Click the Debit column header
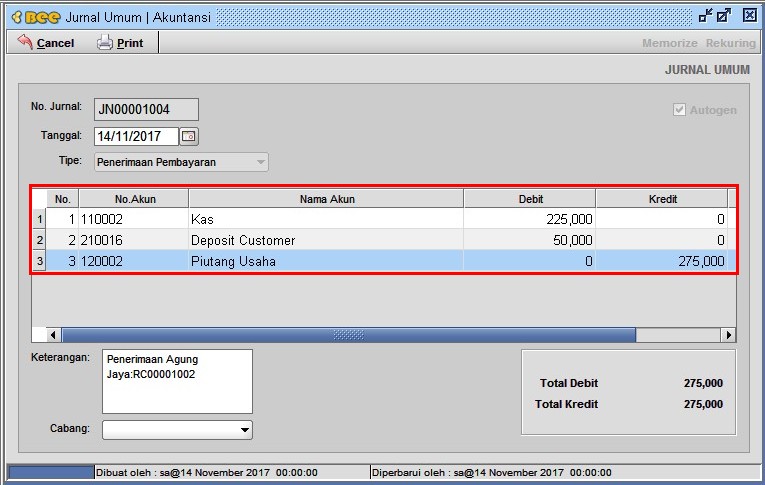This screenshot has height=485, width=765. [x=530, y=199]
